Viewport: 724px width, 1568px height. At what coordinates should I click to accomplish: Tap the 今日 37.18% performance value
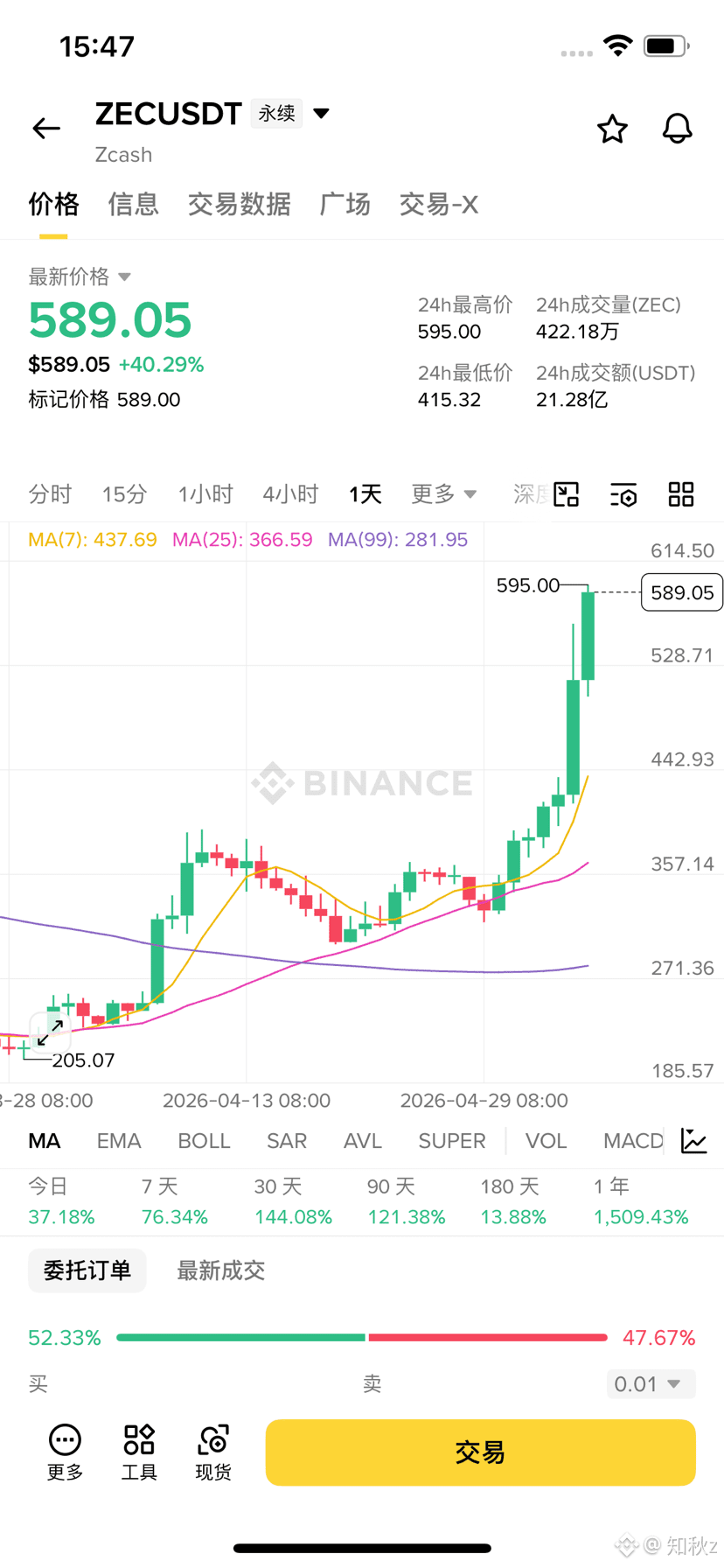[61, 1217]
